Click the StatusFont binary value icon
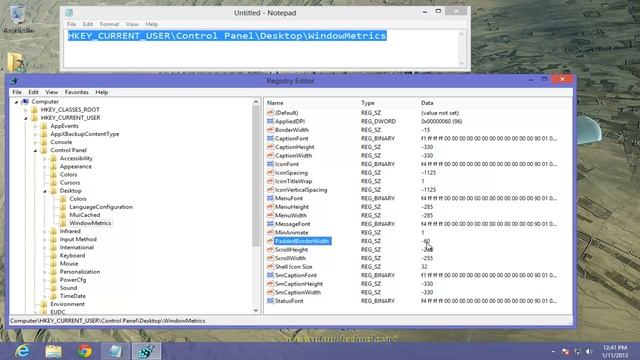This screenshot has width=640, height=360. (x=270, y=301)
